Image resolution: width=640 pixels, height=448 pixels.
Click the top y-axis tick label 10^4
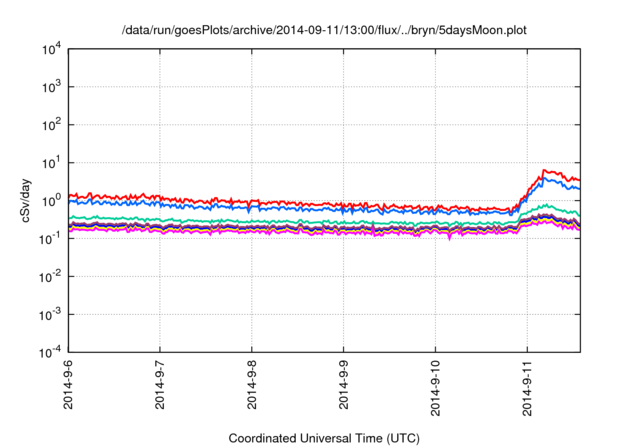click(48, 49)
